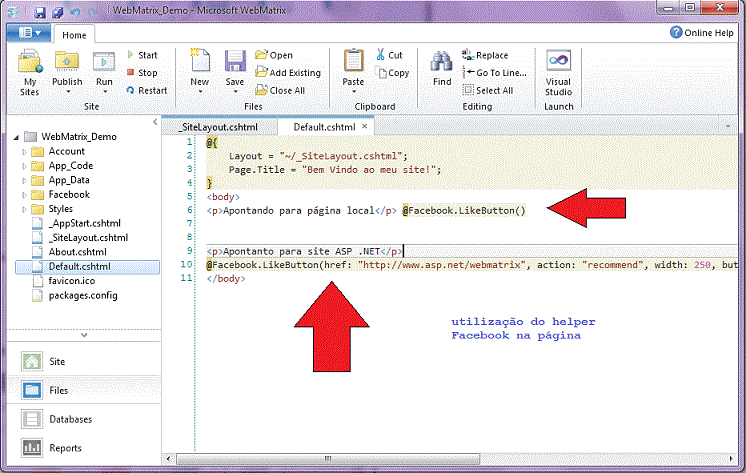This screenshot has width=746, height=473.
Task: Click quick access save icon
Action: click(x=40, y=11)
